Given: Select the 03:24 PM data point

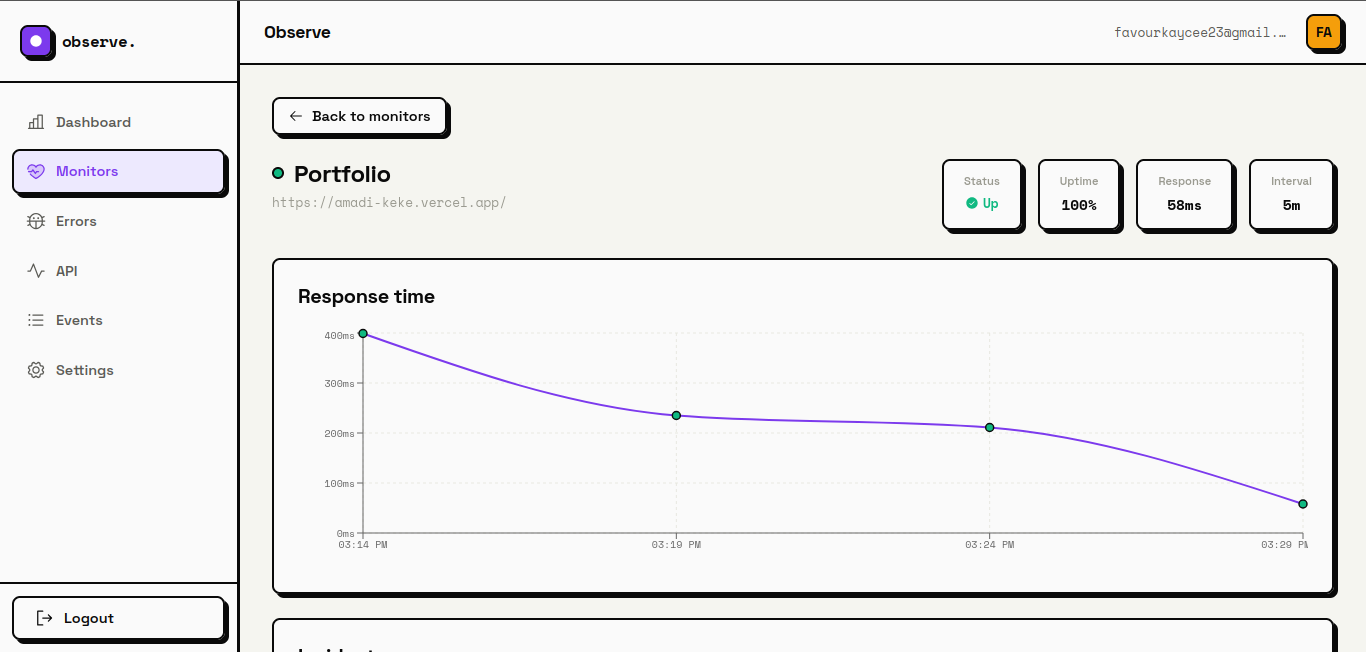Looking at the screenshot, I should pos(990,427).
